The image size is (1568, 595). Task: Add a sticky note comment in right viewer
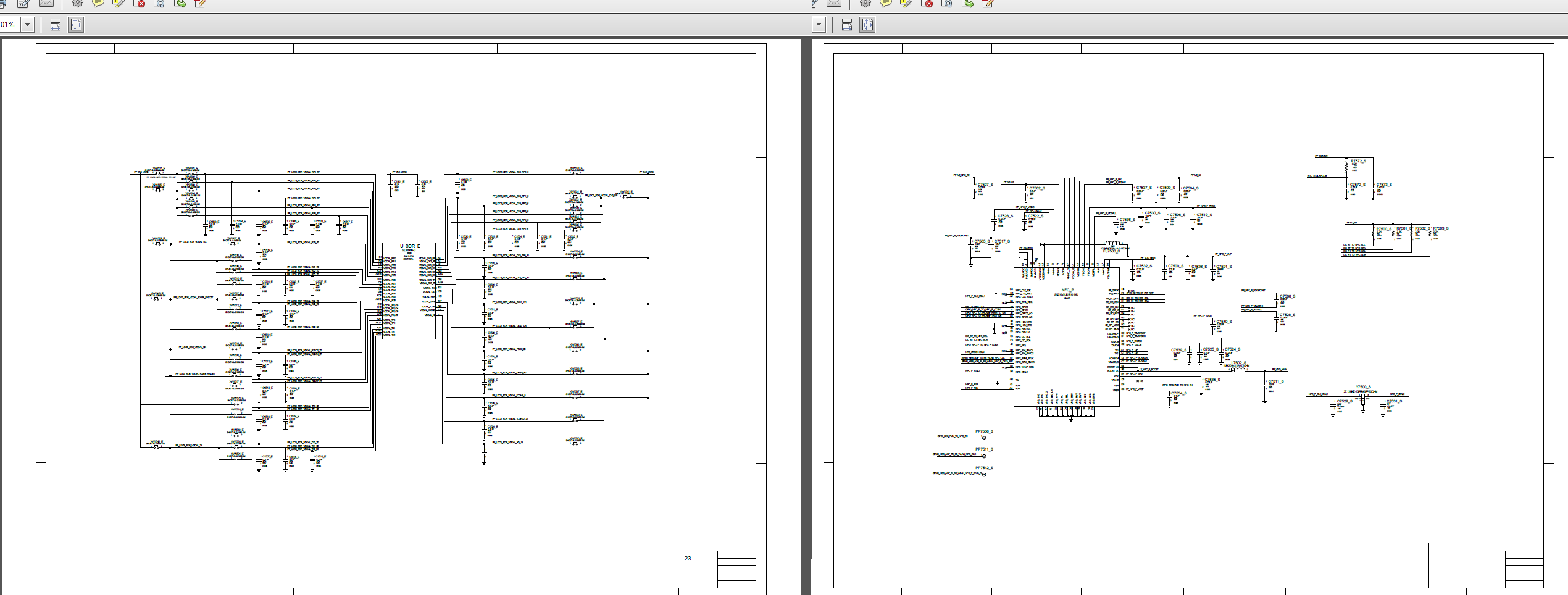point(885,3)
